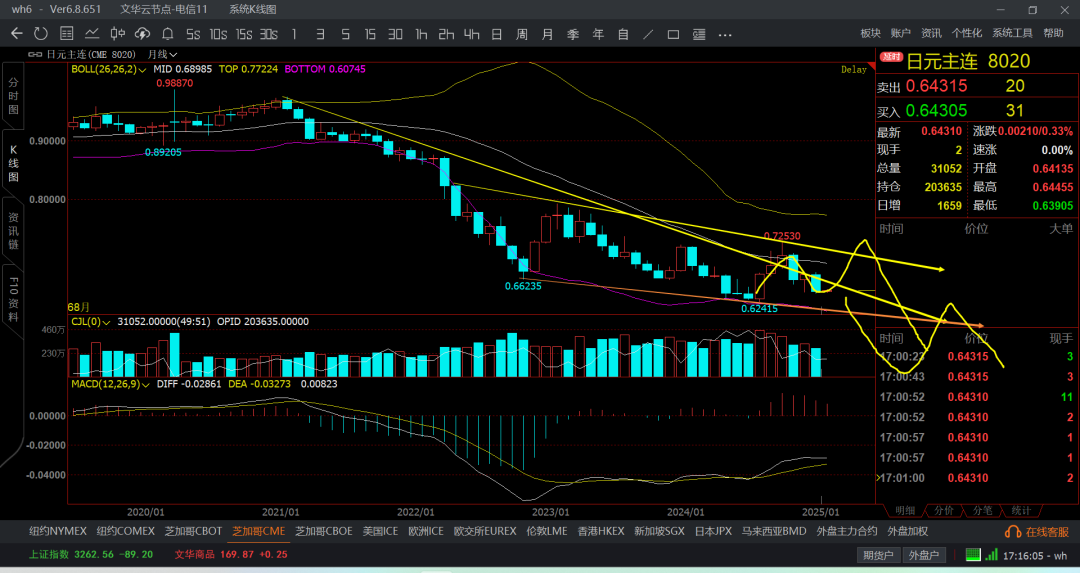This screenshot has height=573, width=1080.
Task: Click the back arrow icon
Action: 16,34
